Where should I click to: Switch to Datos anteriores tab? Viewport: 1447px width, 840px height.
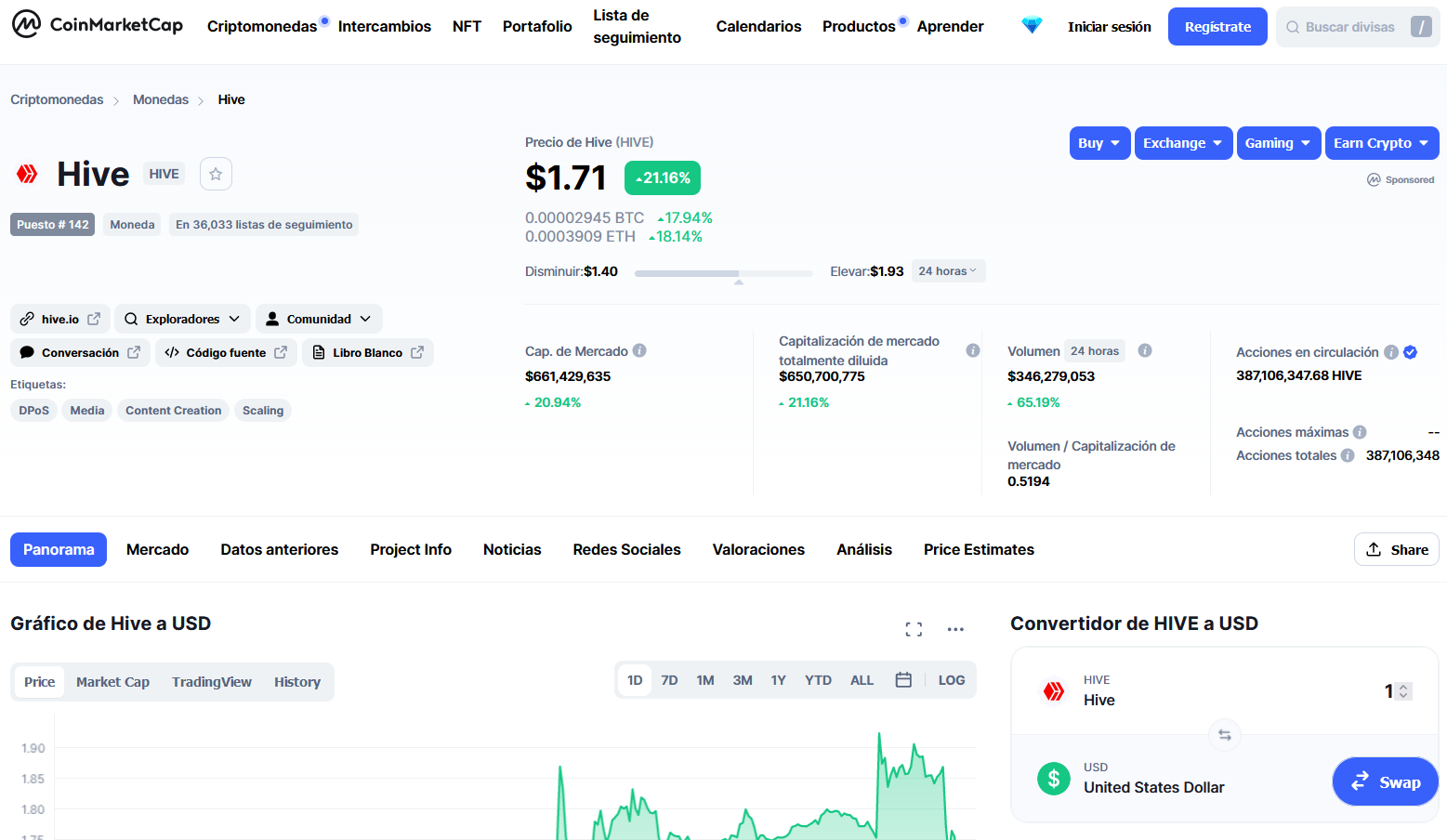point(280,549)
